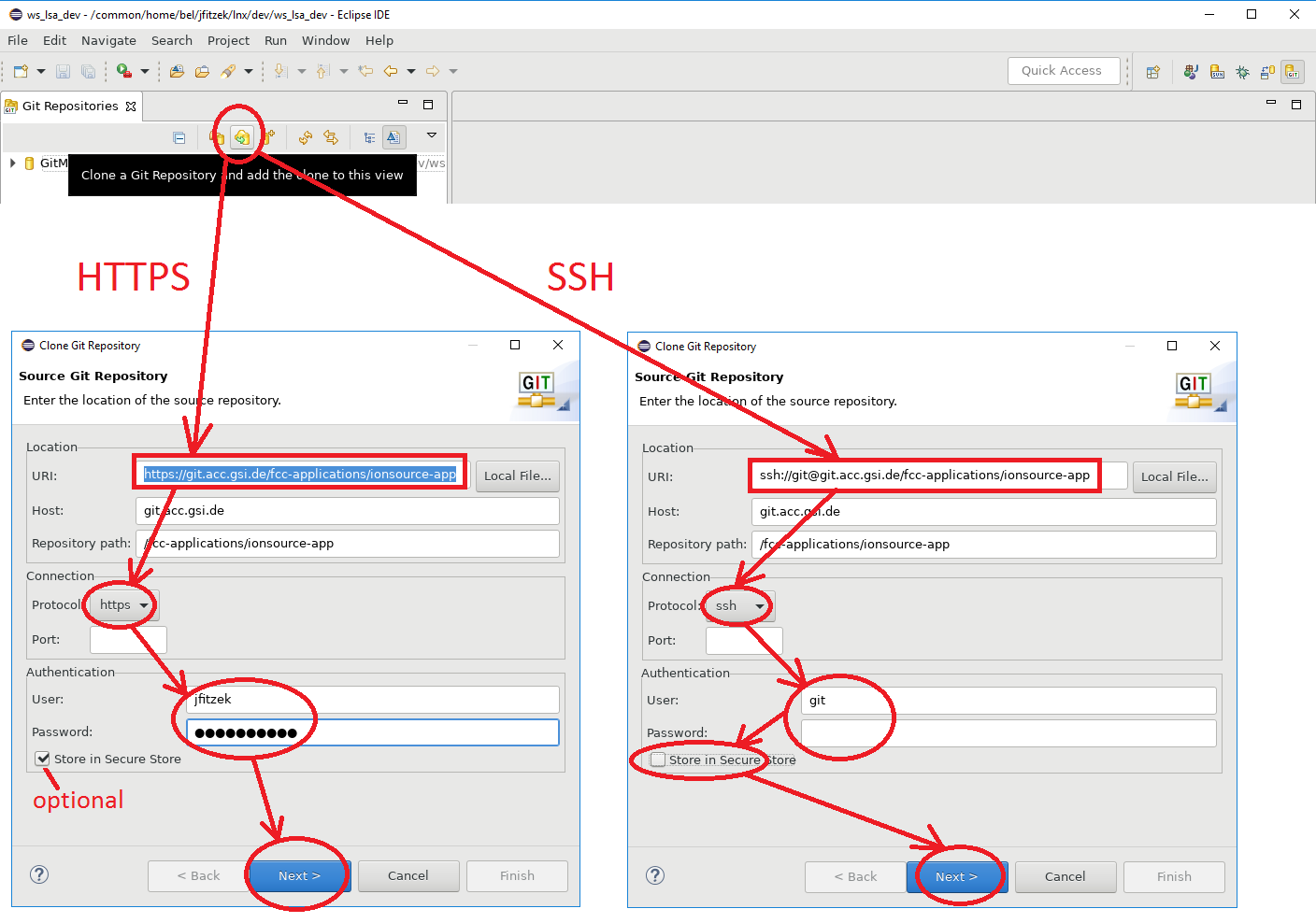Click the New wizard icon in main toolbar

tap(21, 71)
